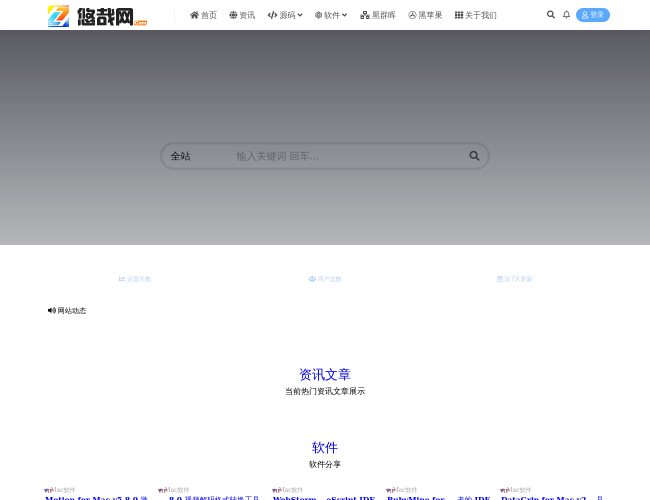Open the notifications bell icon
The image size is (650, 500).
pos(566,15)
